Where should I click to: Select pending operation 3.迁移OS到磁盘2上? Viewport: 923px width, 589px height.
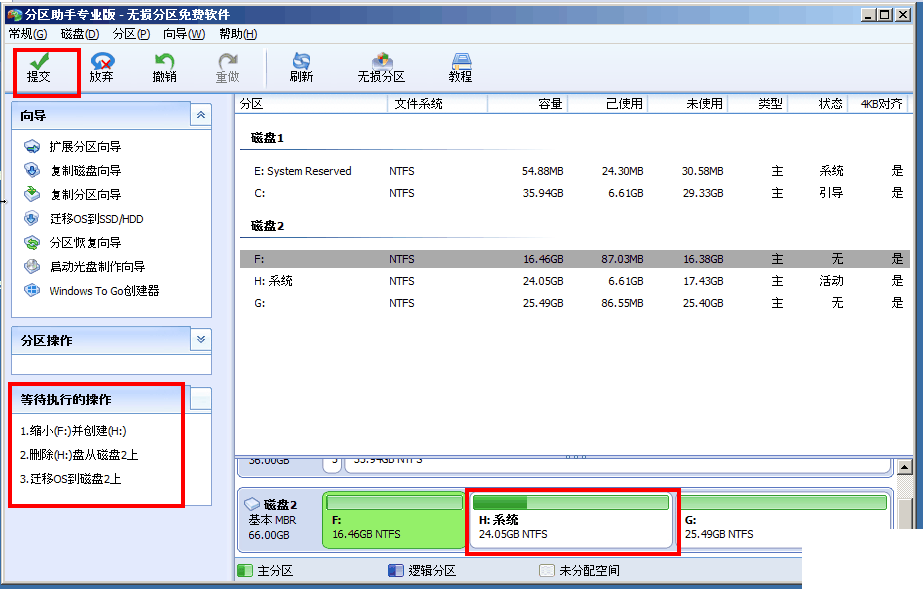[70, 479]
